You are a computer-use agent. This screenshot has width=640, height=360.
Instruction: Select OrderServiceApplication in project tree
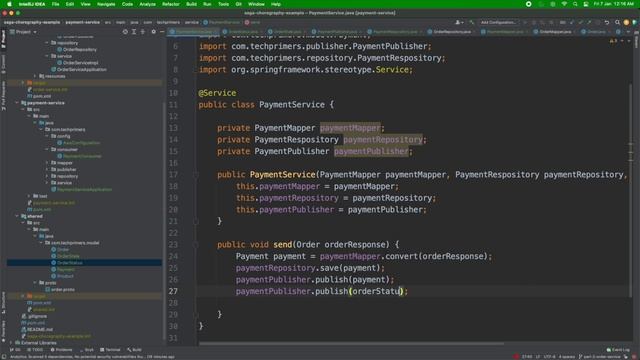(x=82, y=69)
